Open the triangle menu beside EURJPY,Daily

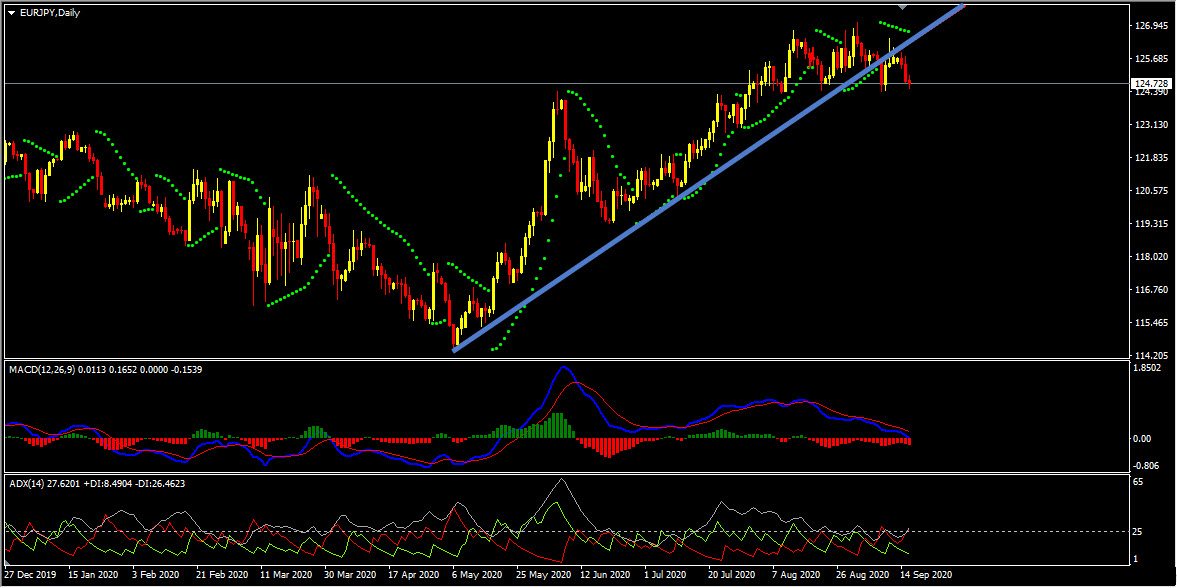click(11, 13)
